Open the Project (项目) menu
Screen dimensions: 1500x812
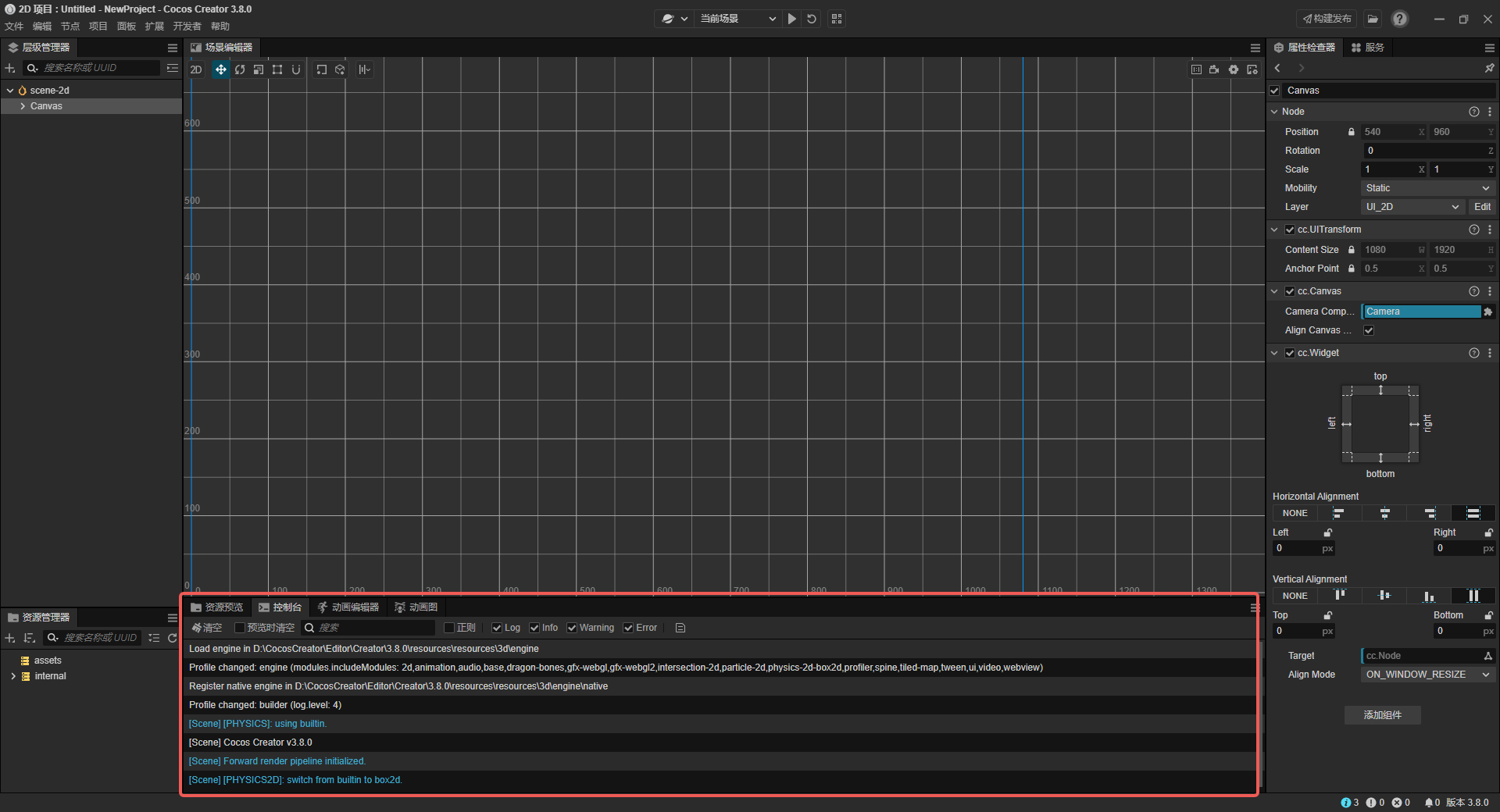[x=98, y=27]
